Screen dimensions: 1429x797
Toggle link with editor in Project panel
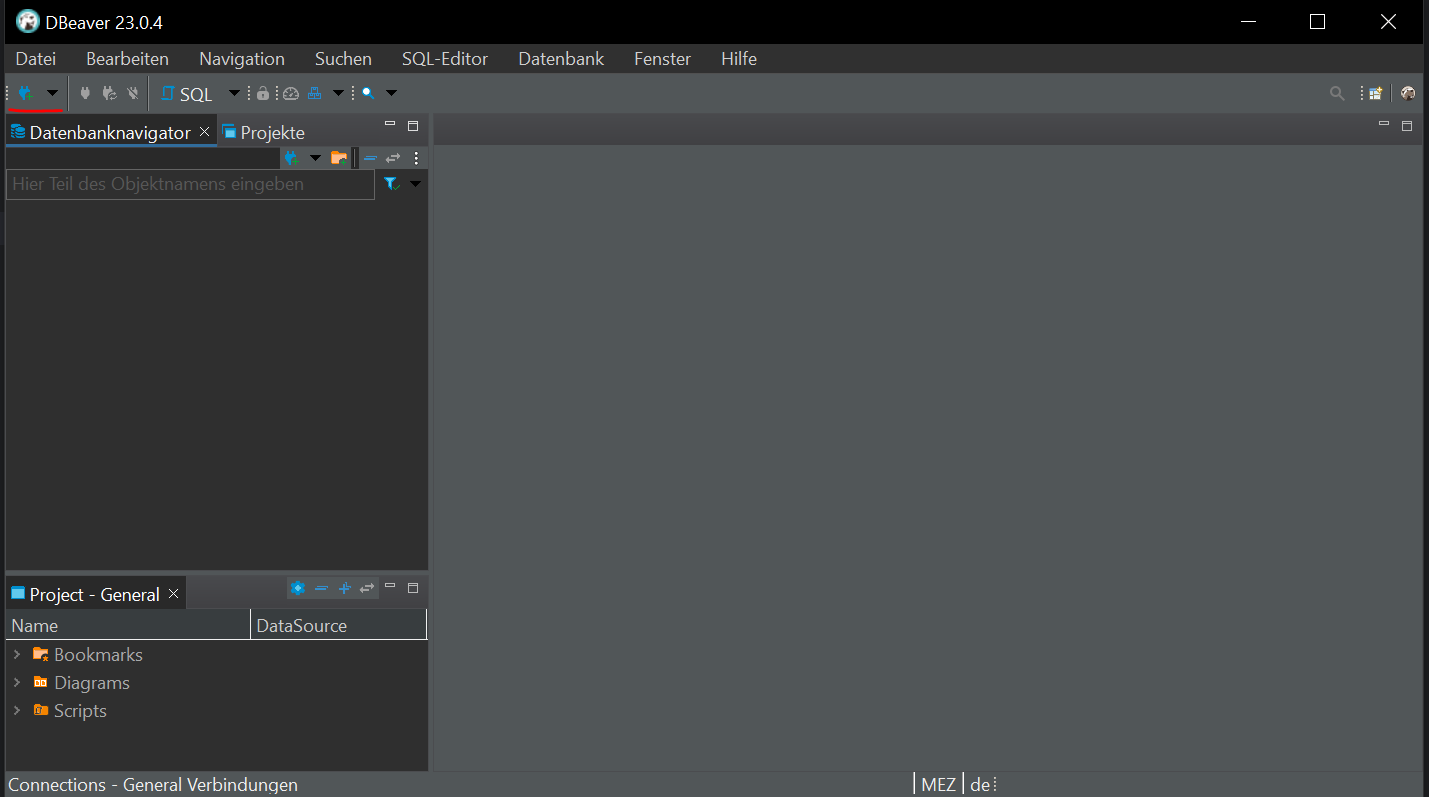click(x=367, y=588)
